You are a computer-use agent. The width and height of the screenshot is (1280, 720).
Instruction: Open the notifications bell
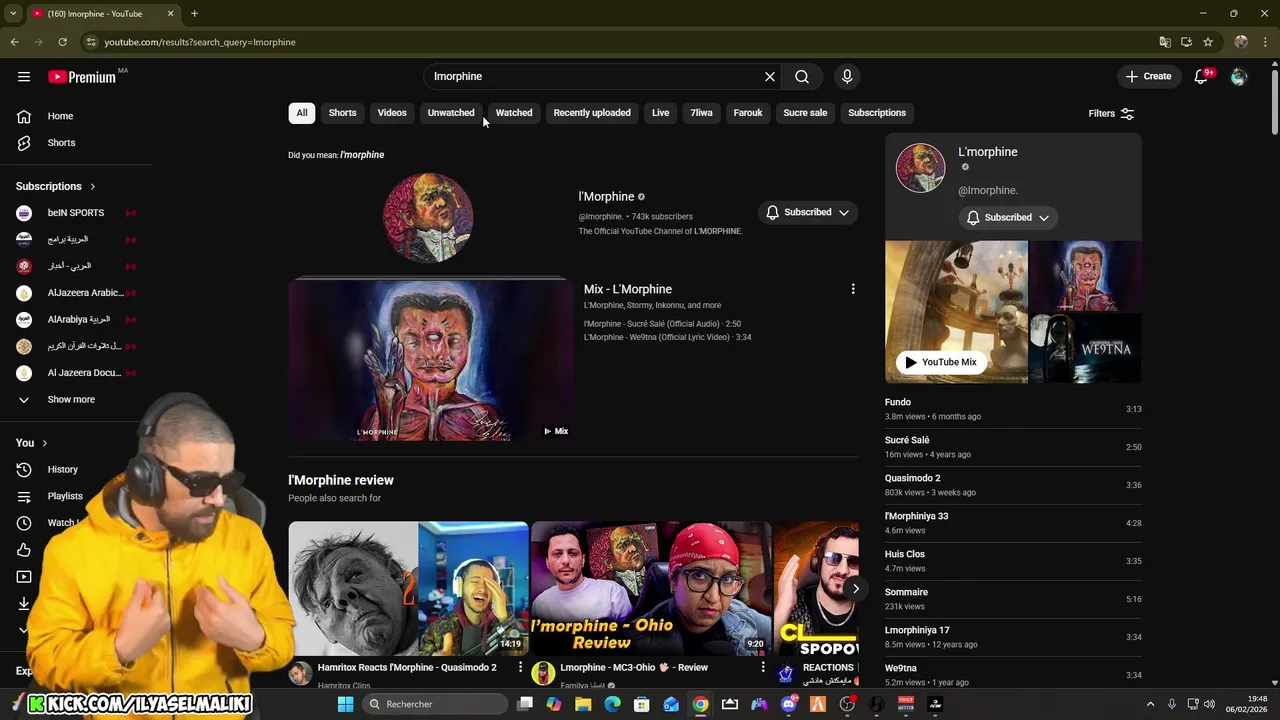click(x=1202, y=76)
